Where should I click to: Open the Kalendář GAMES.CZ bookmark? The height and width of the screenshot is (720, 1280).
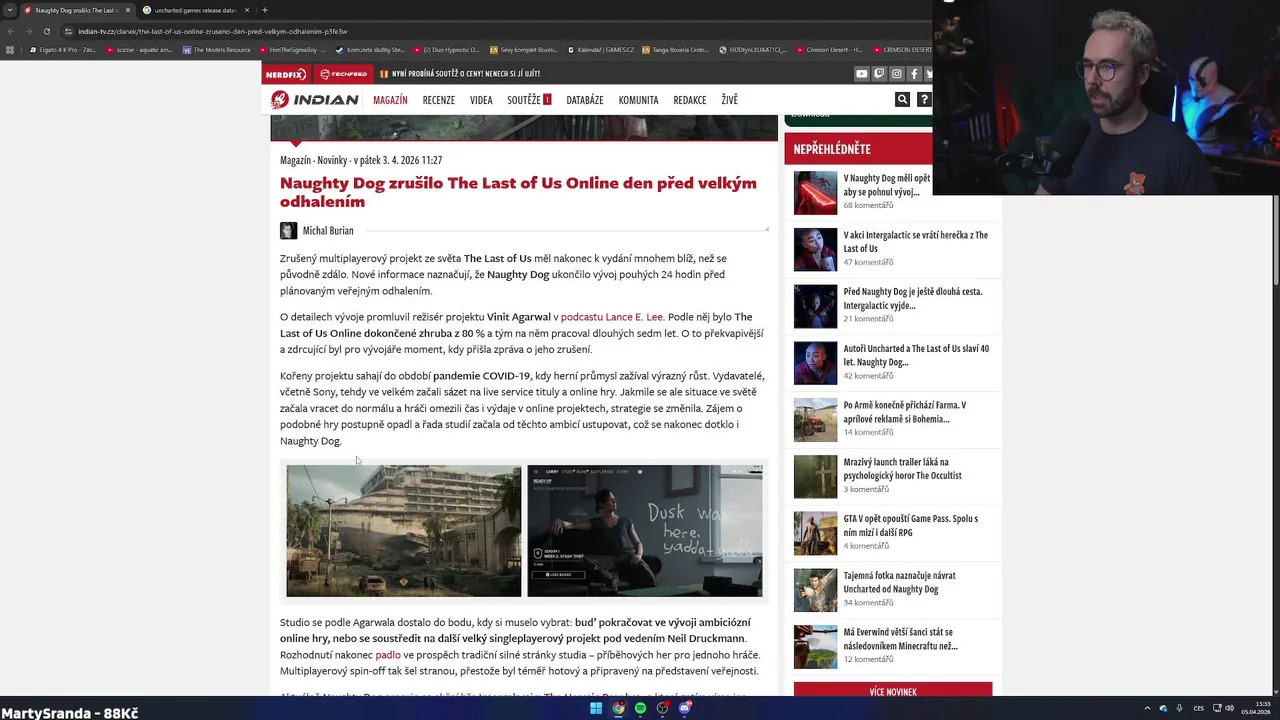pyautogui.click(x=601, y=49)
